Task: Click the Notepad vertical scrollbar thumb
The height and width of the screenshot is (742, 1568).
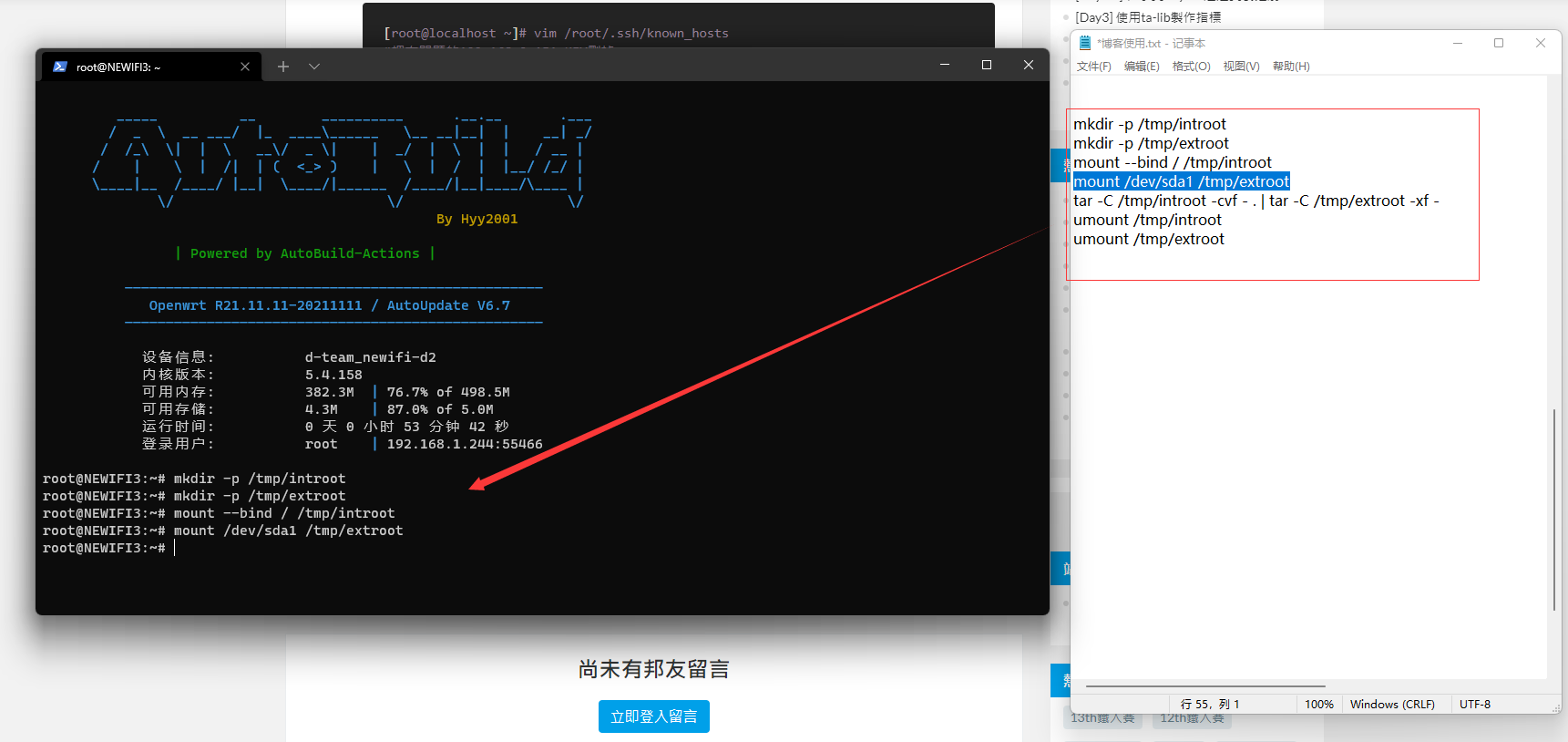Action: tap(1554, 510)
